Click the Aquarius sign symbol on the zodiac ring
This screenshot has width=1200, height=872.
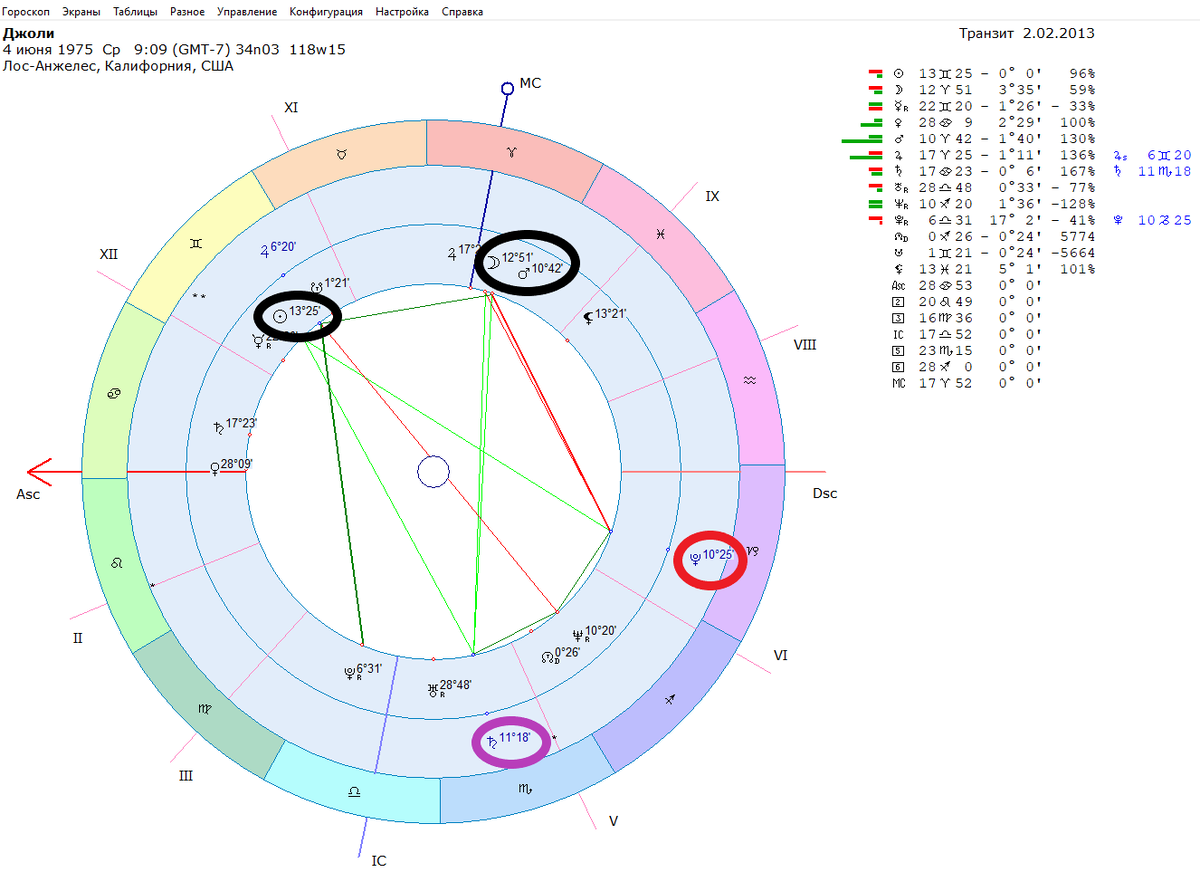click(751, 380)
